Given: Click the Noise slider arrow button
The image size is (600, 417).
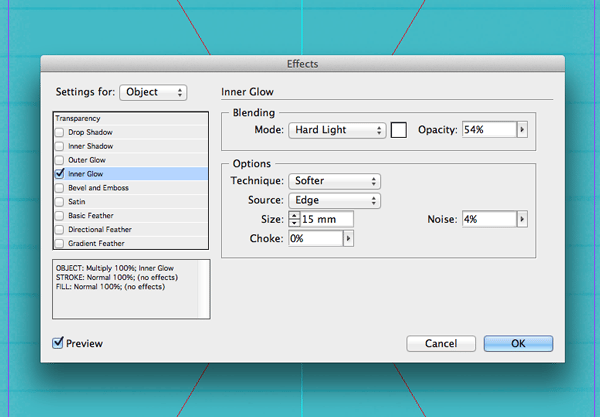Looking at the screenshot, I should point(522,219).
